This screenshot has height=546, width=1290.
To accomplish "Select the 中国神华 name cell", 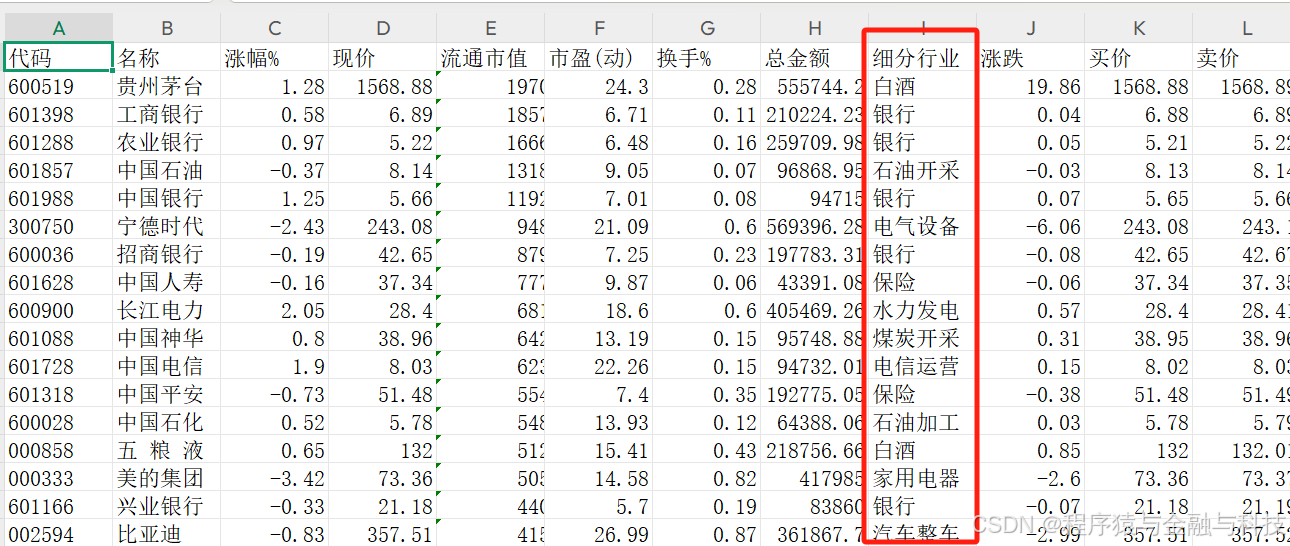I will 167,338.
